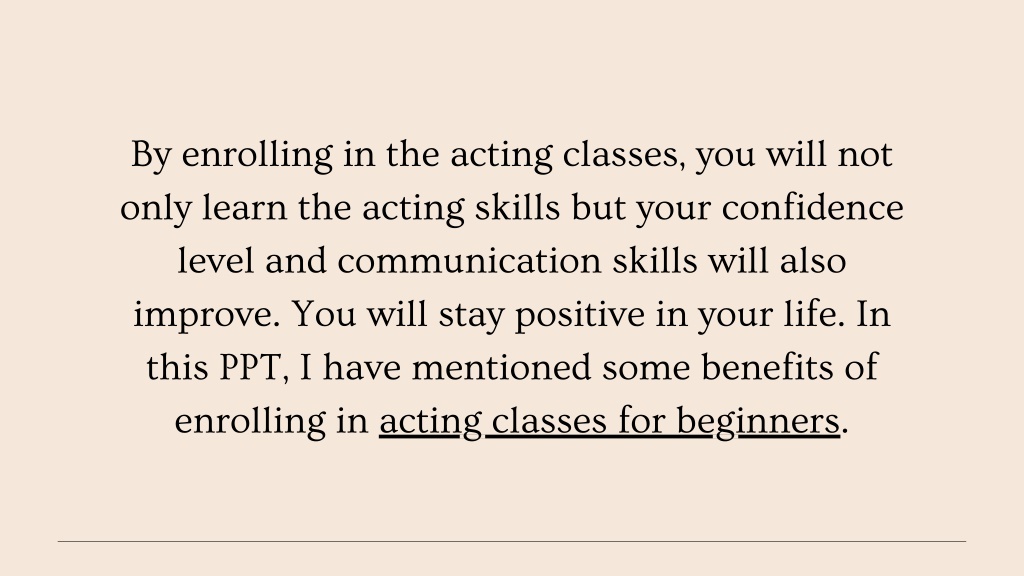The height and width of the screenshot is (576, 1024).
Task: Click the word 'confidence' in the paragraph
Action: pos(812,208)
